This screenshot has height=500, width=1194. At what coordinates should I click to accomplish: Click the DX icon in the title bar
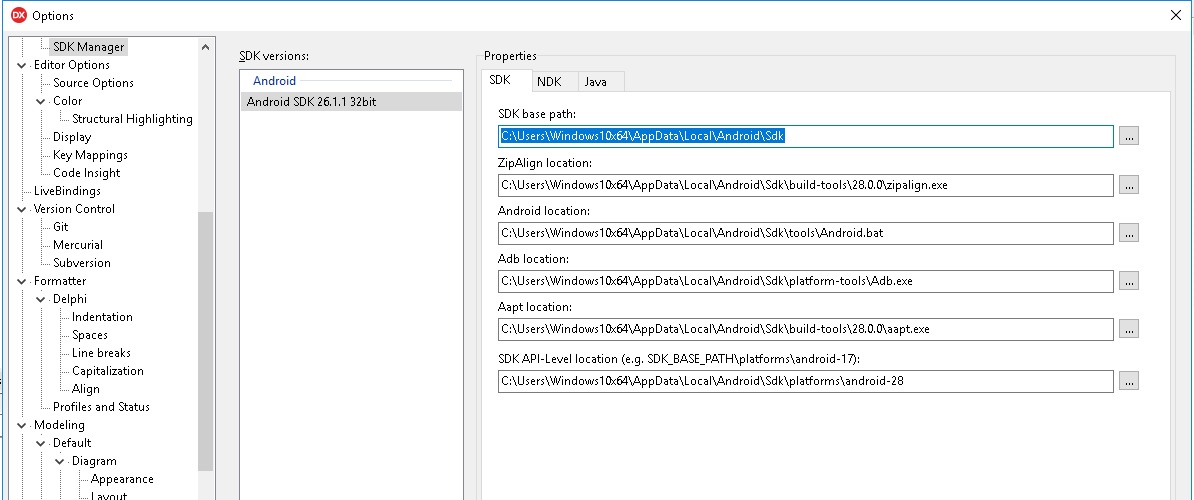pyautogui.click(x=19, y=15)
